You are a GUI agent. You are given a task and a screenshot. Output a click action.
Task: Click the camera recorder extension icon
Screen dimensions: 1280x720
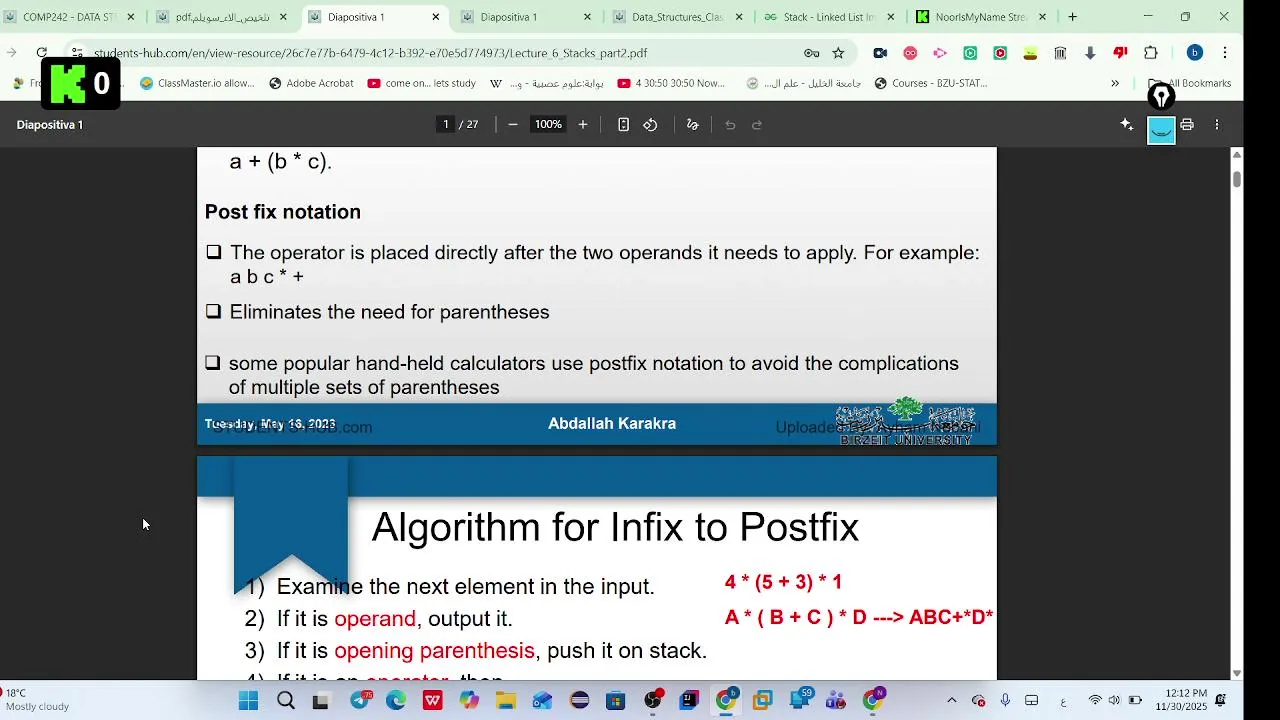coord(880,53)
